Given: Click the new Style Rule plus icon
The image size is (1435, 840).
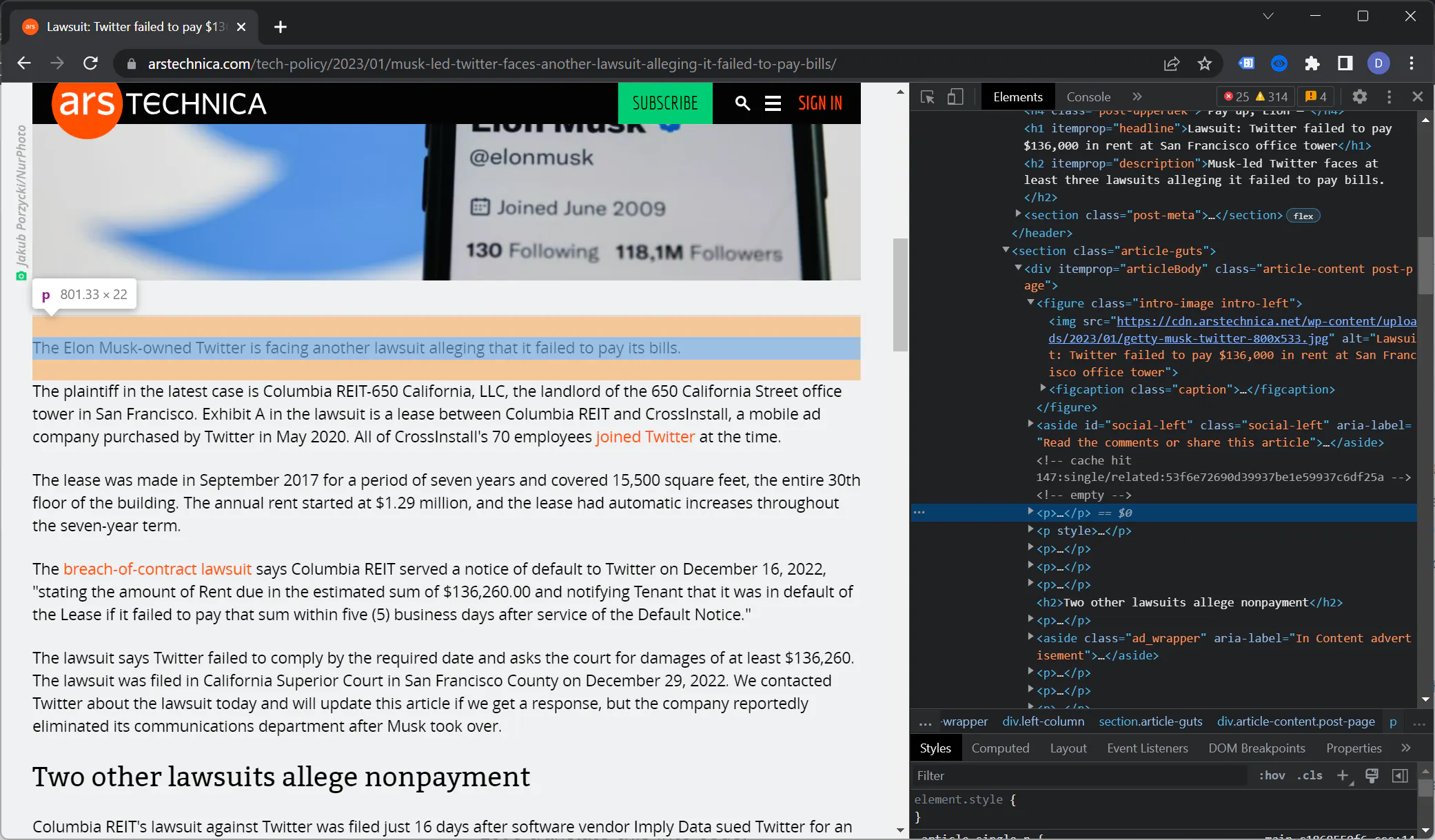Looking at the screenshot, I should (1344, 775).
